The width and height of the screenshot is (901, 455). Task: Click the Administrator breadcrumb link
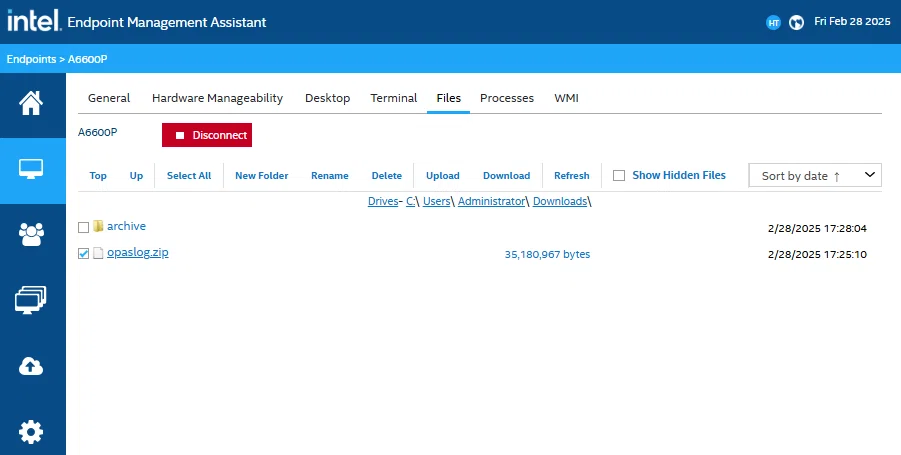tap(491, 202)
